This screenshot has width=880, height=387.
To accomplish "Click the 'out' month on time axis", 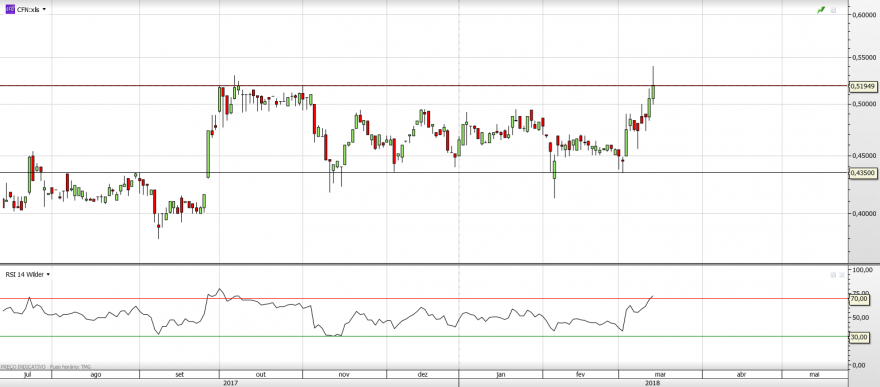I will pos(261,374).
